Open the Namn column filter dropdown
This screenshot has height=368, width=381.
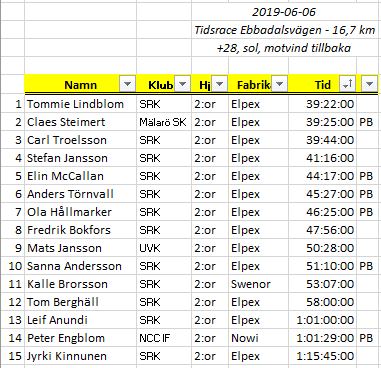tap(127, 84)
